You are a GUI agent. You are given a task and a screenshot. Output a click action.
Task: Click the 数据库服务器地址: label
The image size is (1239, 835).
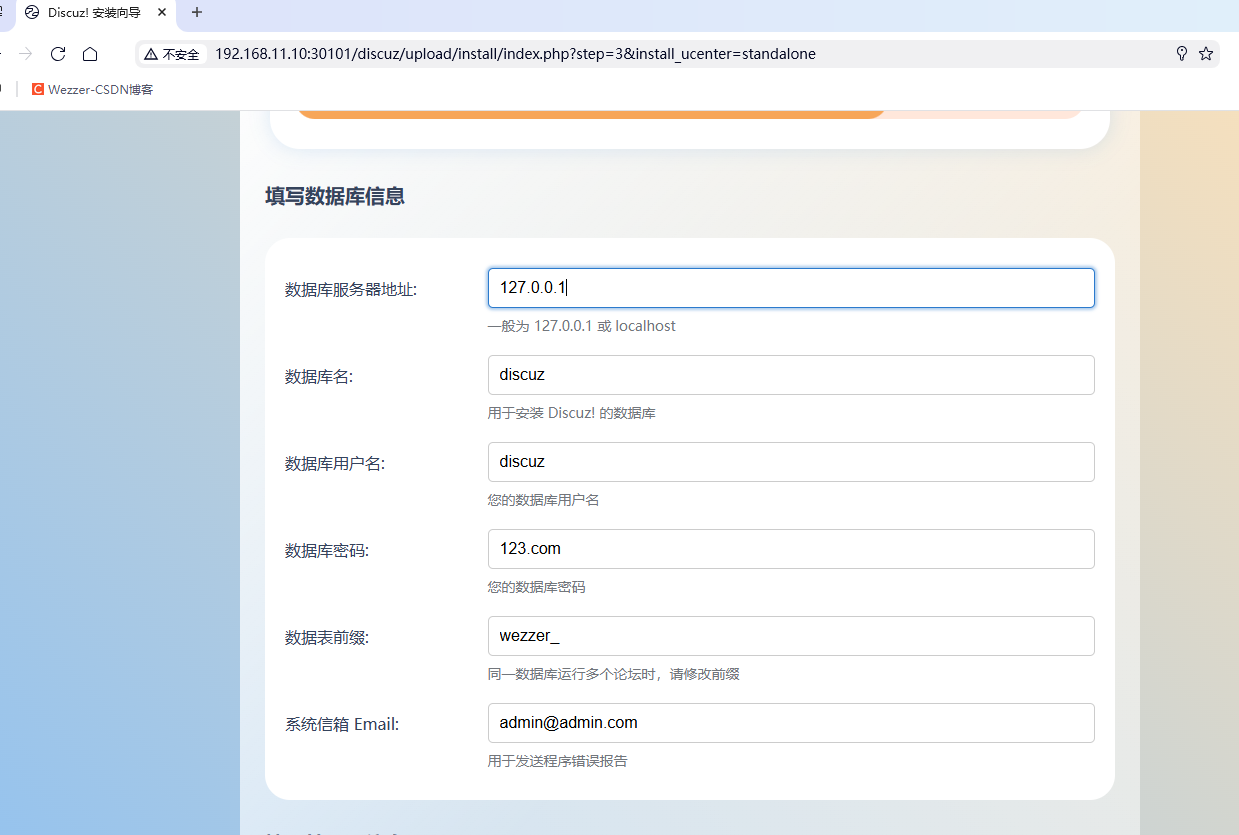(351, 290)
